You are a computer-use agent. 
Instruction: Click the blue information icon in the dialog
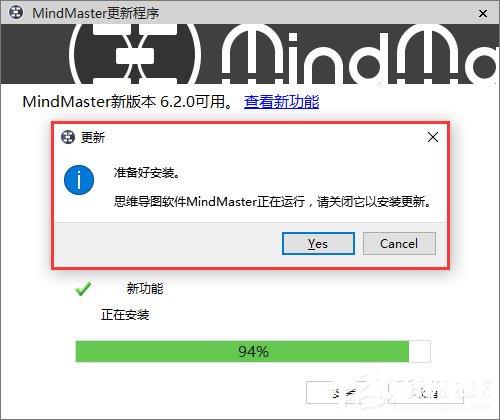point(79,180)
